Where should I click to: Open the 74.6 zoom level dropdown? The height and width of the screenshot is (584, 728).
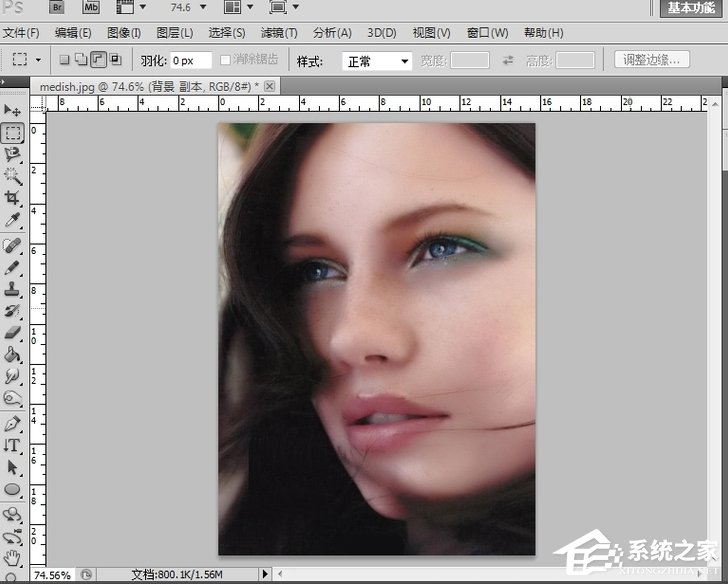click(203, 7)
